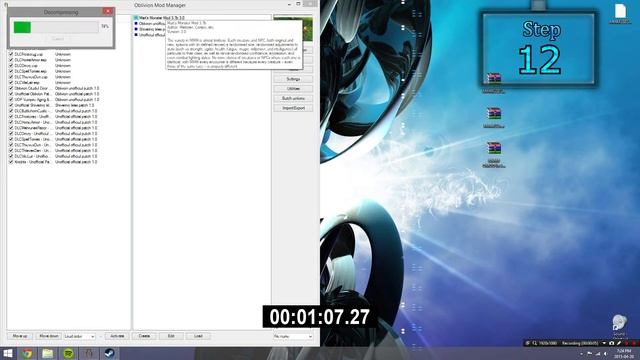
Task: Click the Batch actions button
Action: point(293,98)
